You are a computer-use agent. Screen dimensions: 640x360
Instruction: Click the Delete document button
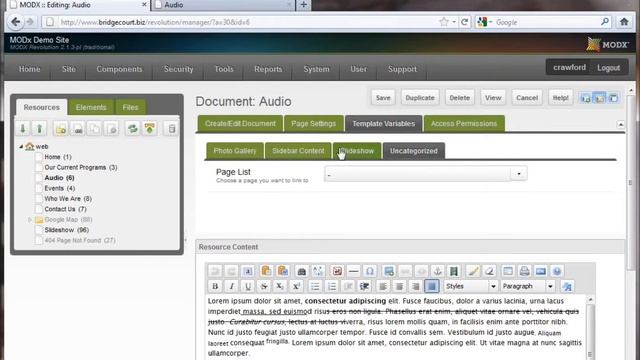coord(460,98)
